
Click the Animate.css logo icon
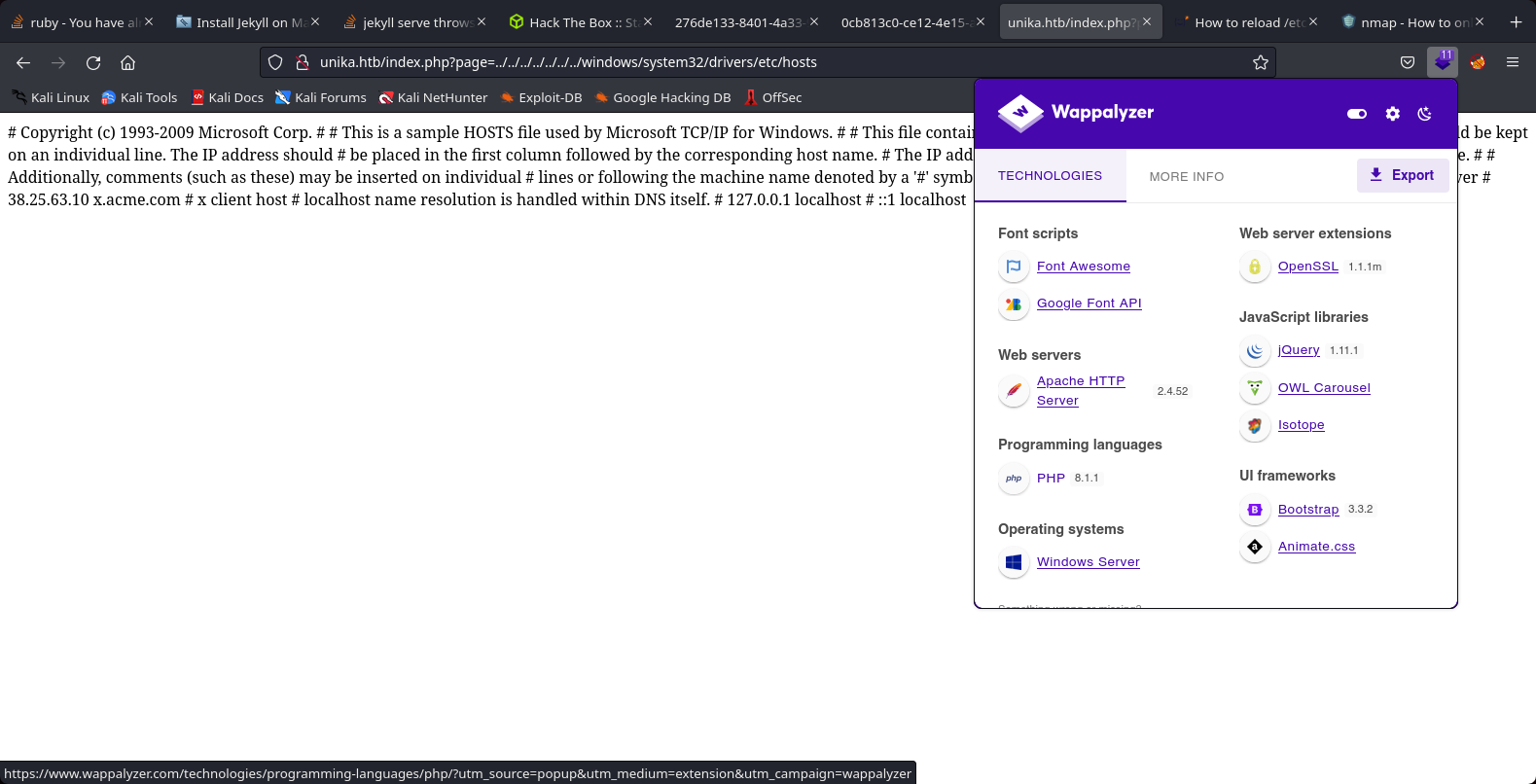(1255, 547)
